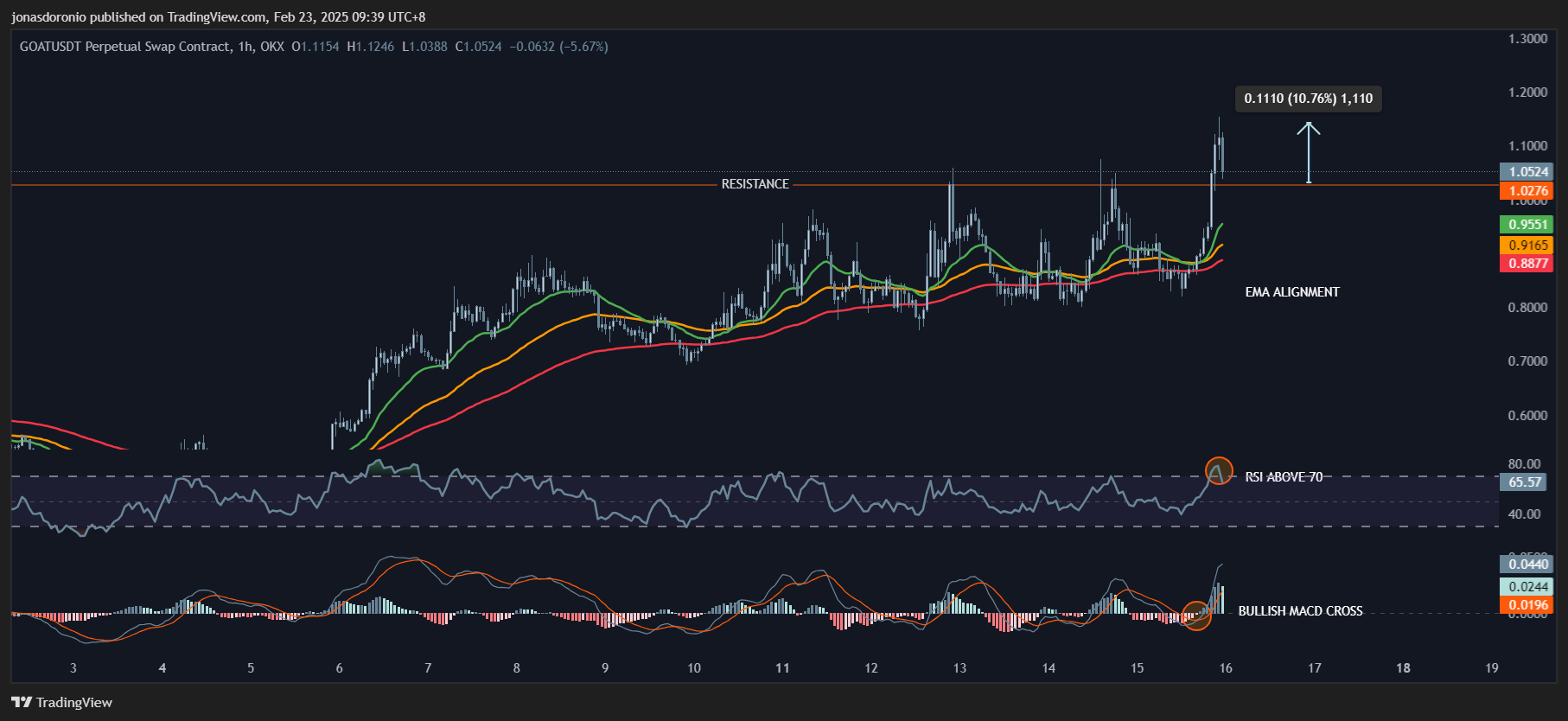The width and height of the screenshot is (1568, 721).
Task: Click the 1.0524 current price tag
Action: pos(1527,172)
